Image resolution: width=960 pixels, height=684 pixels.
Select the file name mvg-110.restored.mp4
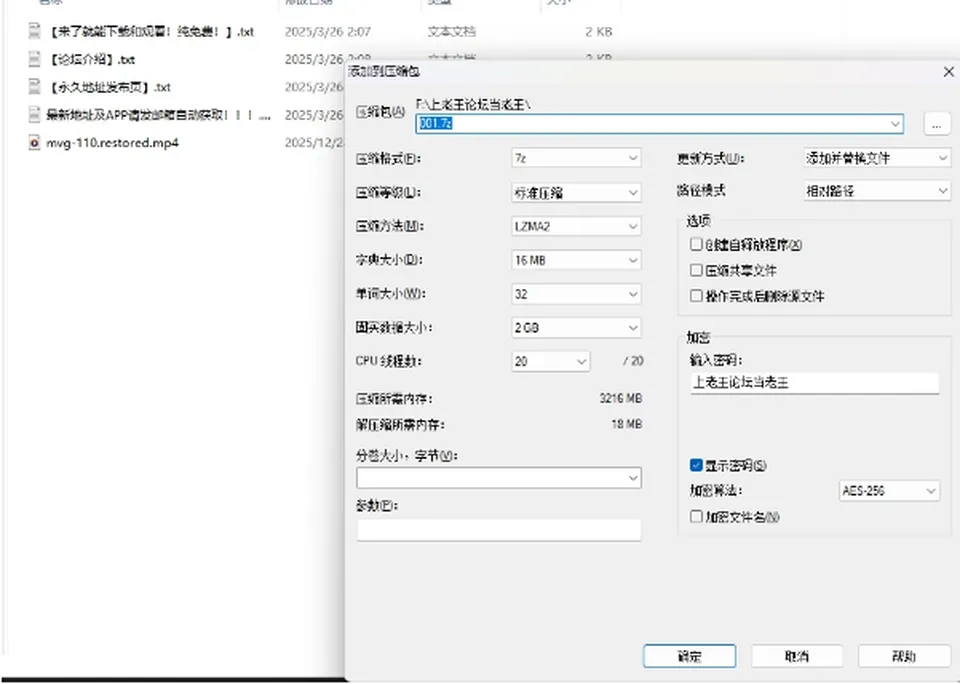(113, 143)
